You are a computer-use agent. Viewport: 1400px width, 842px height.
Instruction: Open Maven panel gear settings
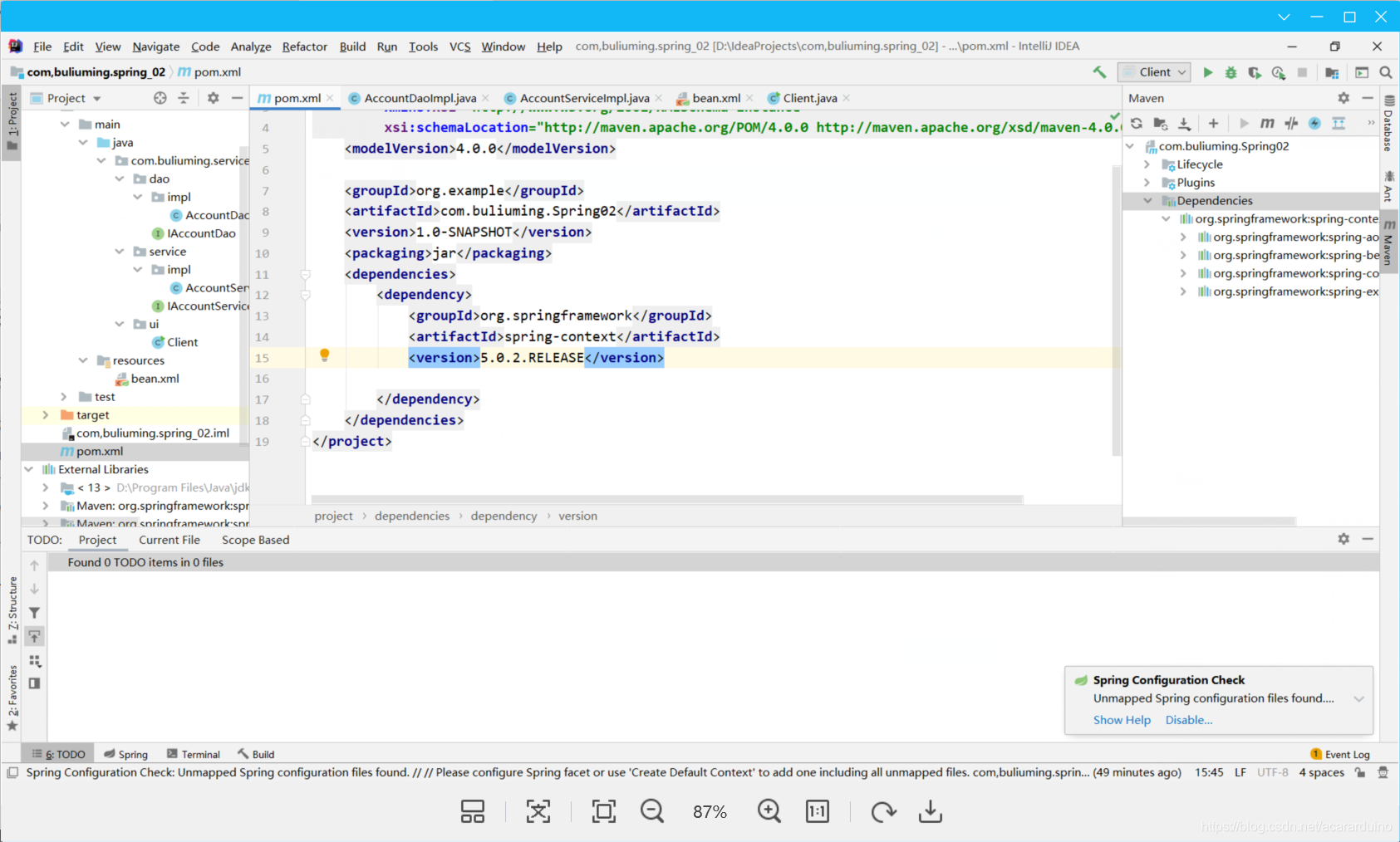click(x=1344, y=98)
